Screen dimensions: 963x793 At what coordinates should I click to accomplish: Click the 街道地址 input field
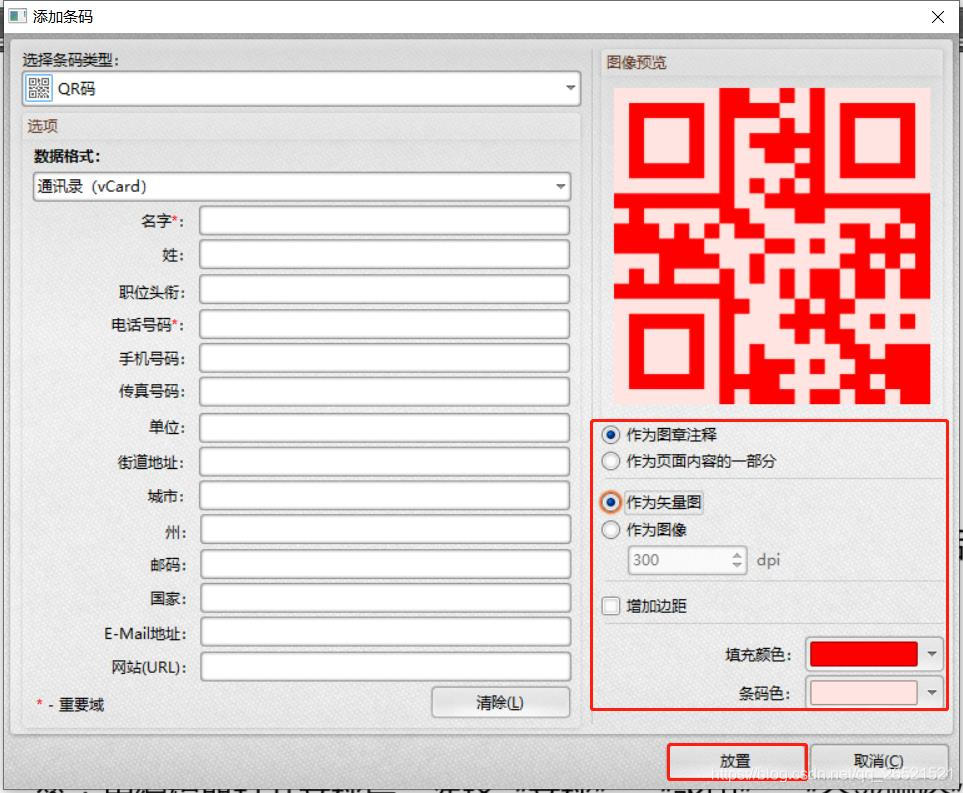tap(384, 462)
